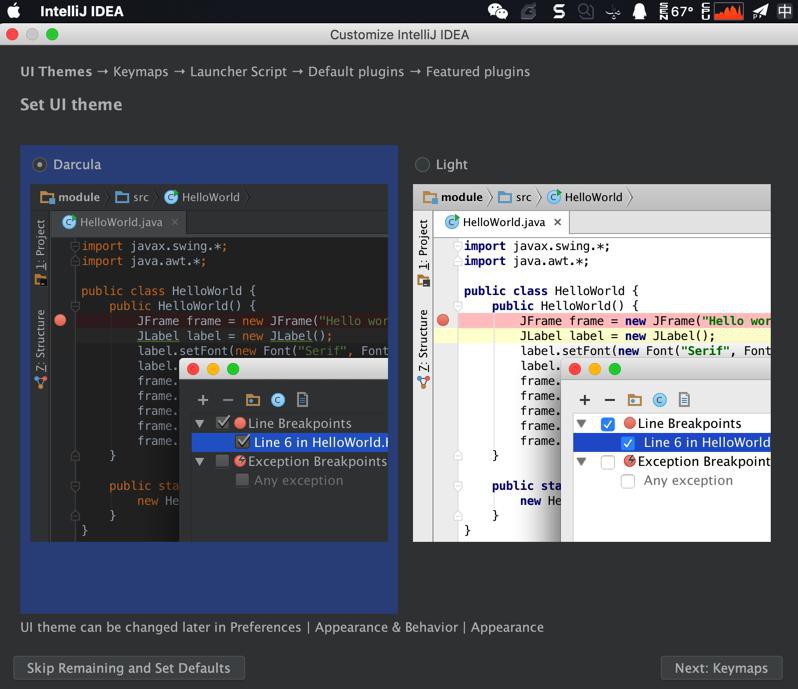Toggle Light preview's Any exception checkbox
This screenshot has height=689, width=798.
(628, 481)
